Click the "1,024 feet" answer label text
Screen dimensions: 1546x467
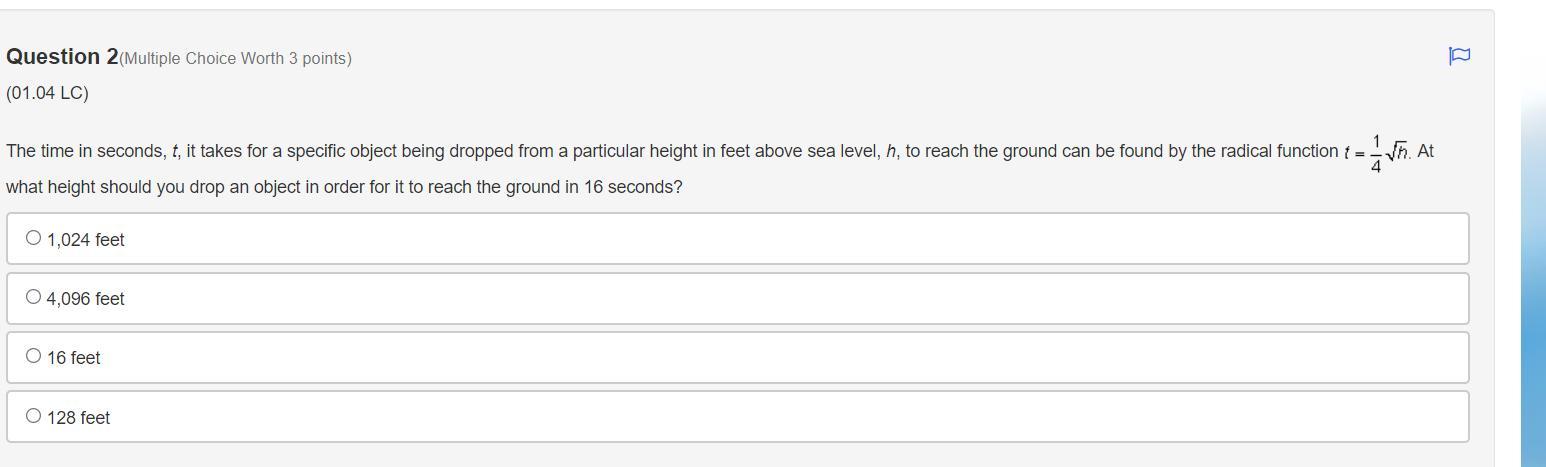click(x=86, y=240)
